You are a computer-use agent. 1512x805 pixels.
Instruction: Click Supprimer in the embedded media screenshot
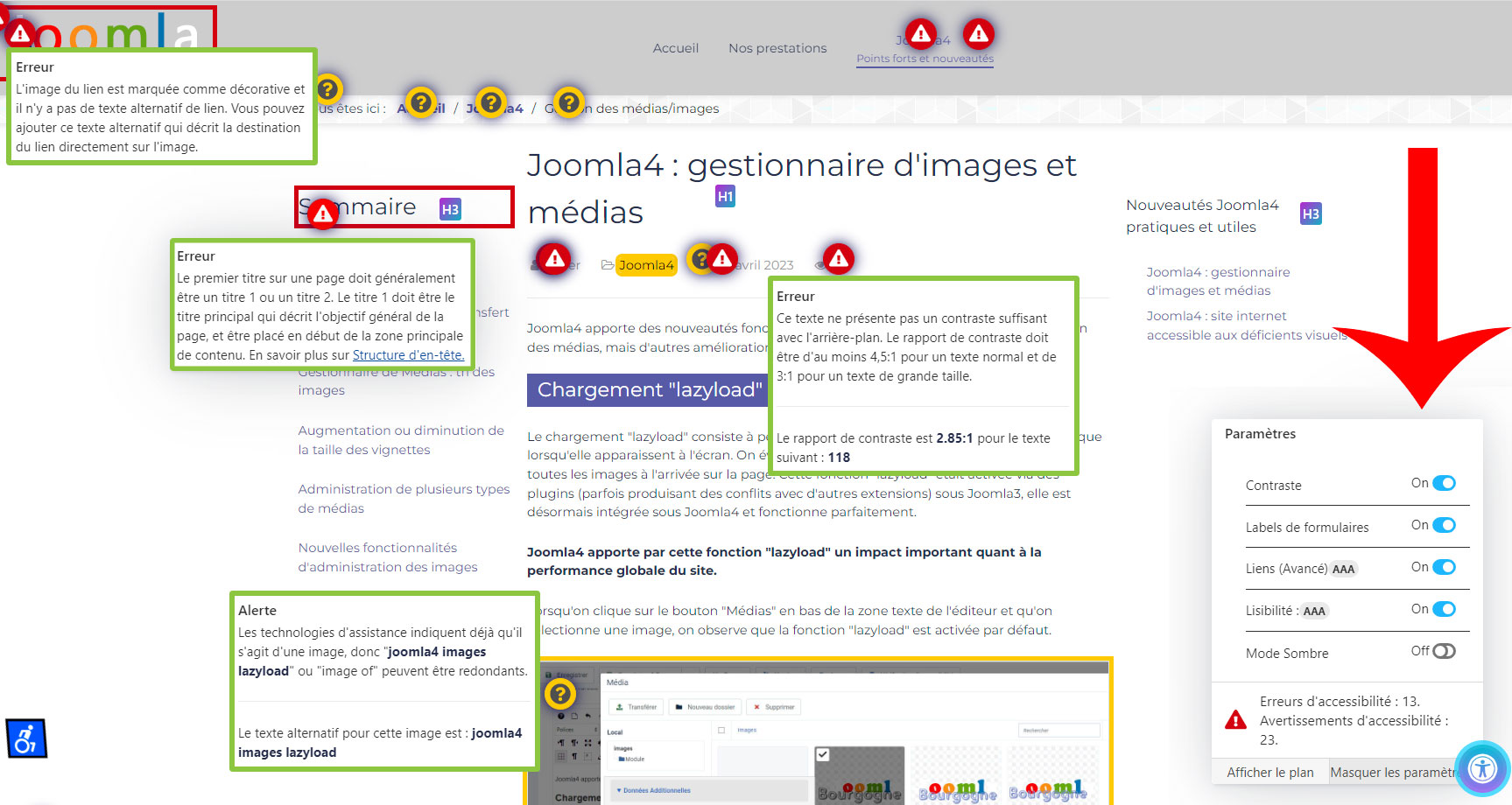click(x=774, y=707)
